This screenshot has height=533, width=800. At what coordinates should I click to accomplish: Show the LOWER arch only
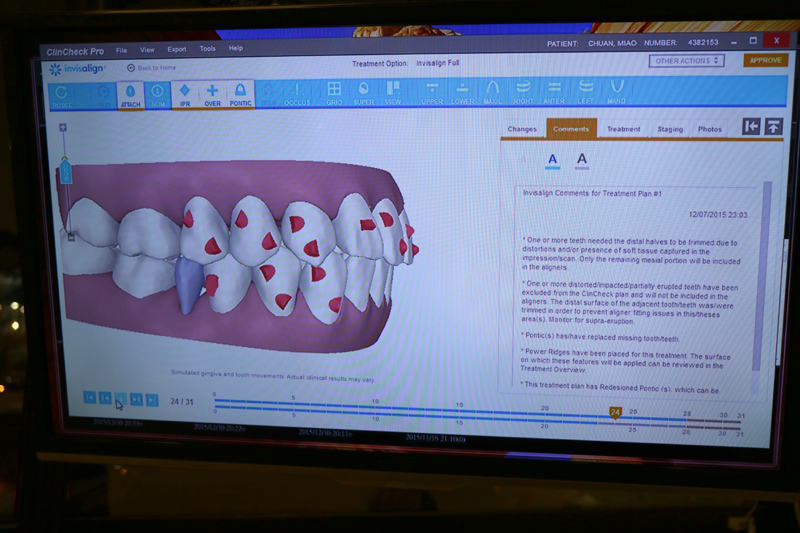click(463, 93)
